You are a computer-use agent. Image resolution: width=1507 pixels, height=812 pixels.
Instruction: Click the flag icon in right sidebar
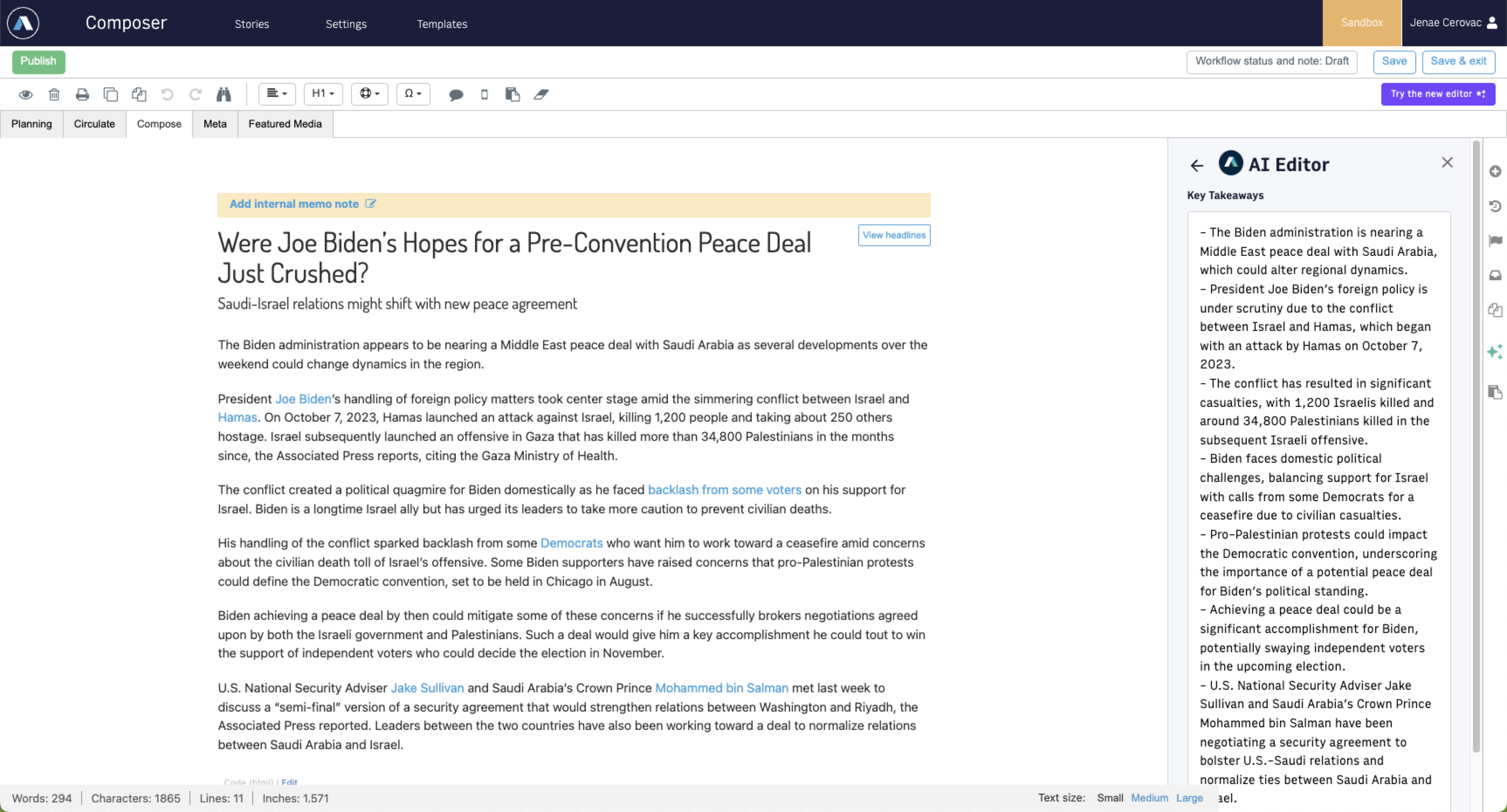tap(1495, 241)
